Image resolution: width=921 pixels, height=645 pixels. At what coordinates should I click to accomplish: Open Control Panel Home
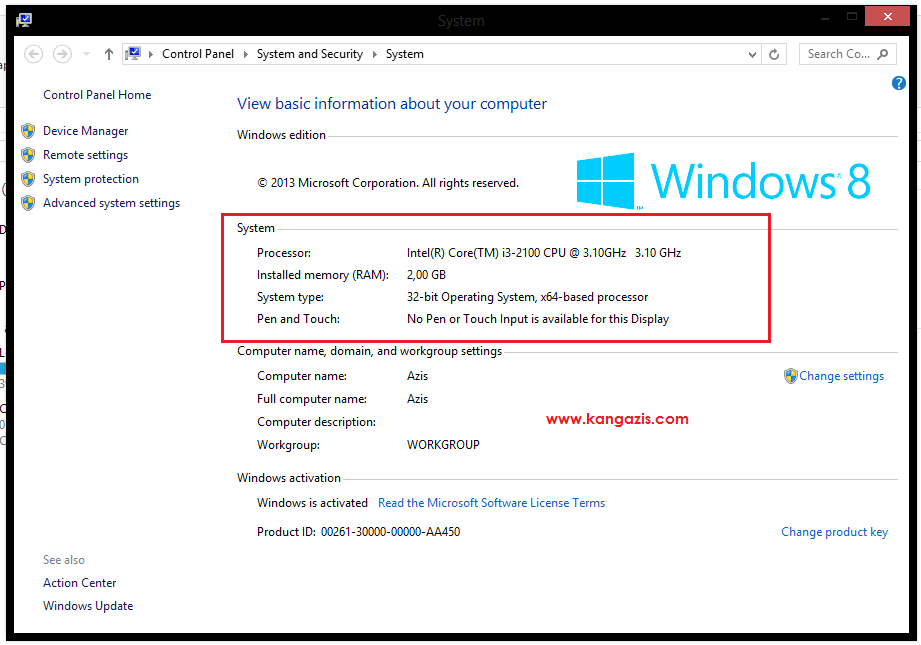tap(97, 95)
